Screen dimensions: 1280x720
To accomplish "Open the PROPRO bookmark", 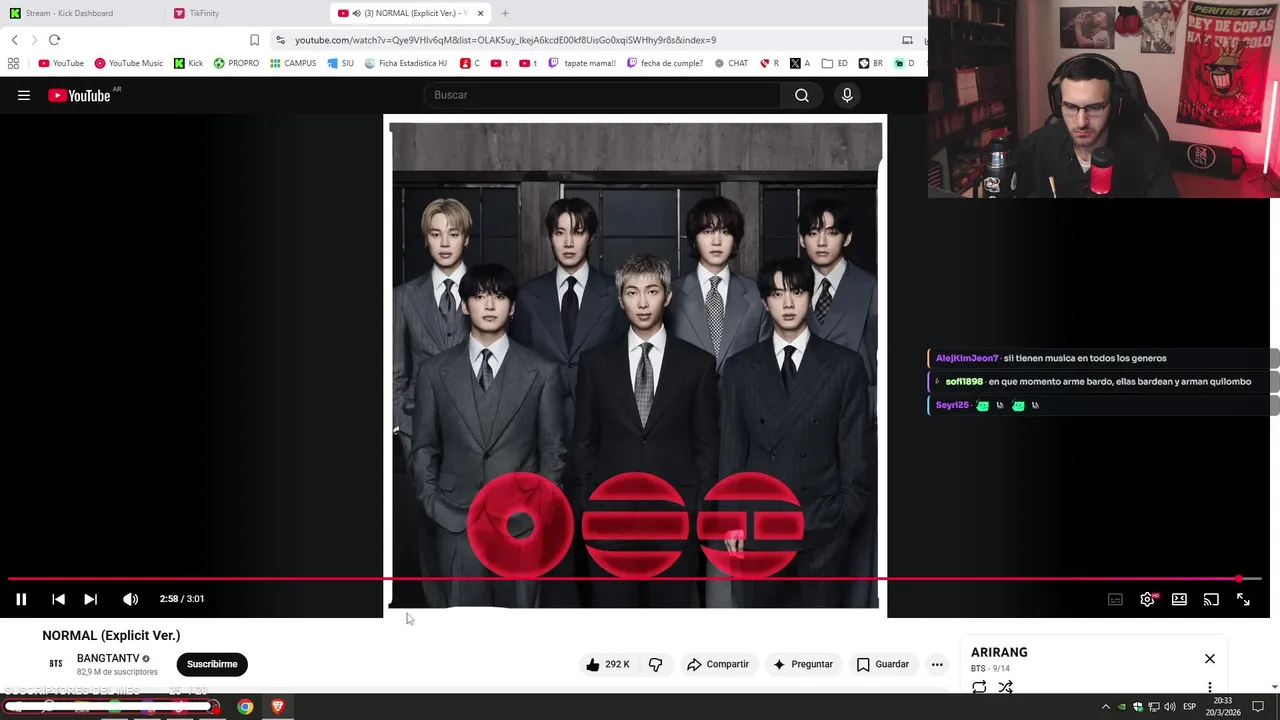I will (x=236, y=63).
